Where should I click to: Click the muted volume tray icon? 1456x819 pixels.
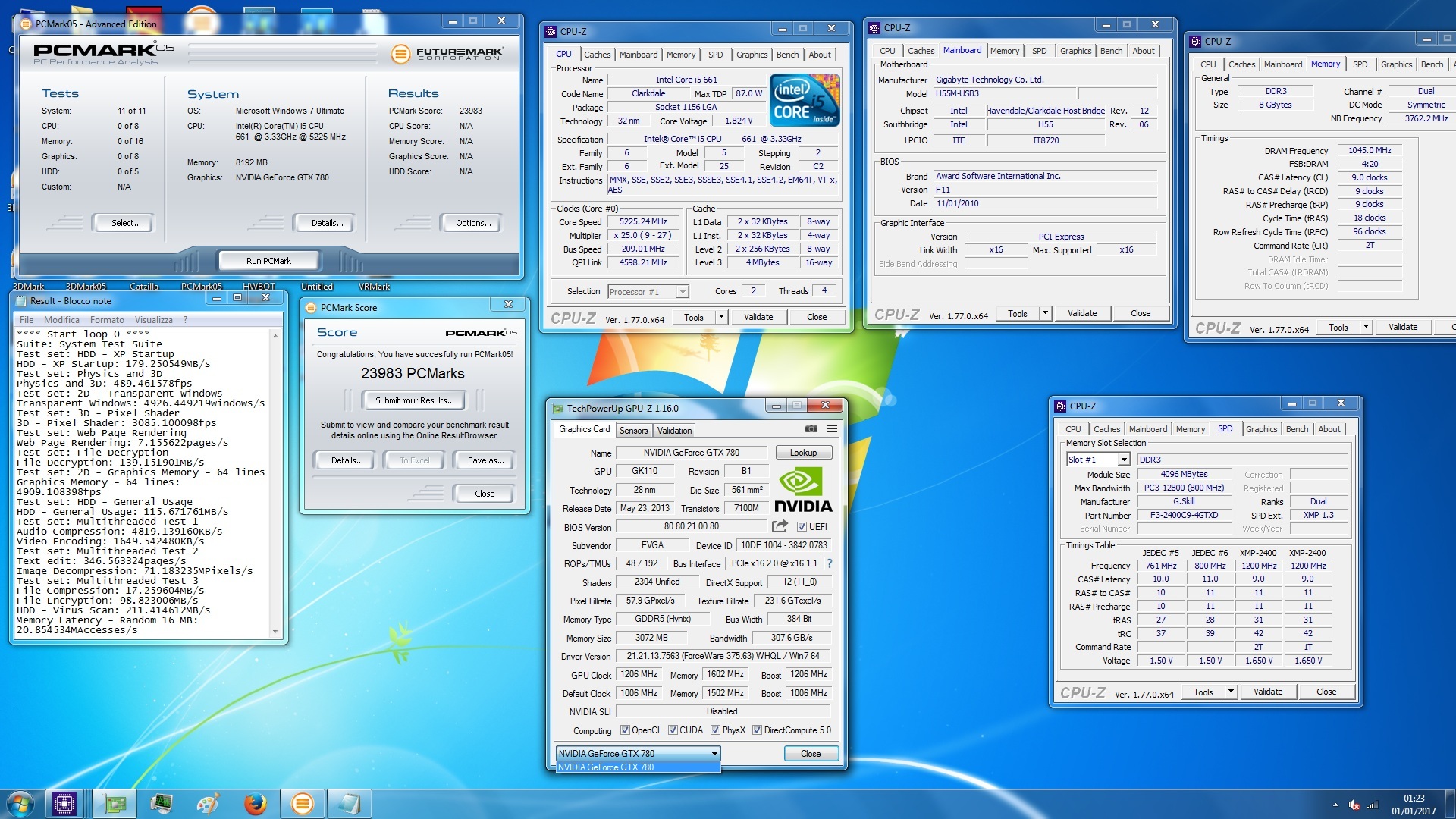tap(1354, 805)
